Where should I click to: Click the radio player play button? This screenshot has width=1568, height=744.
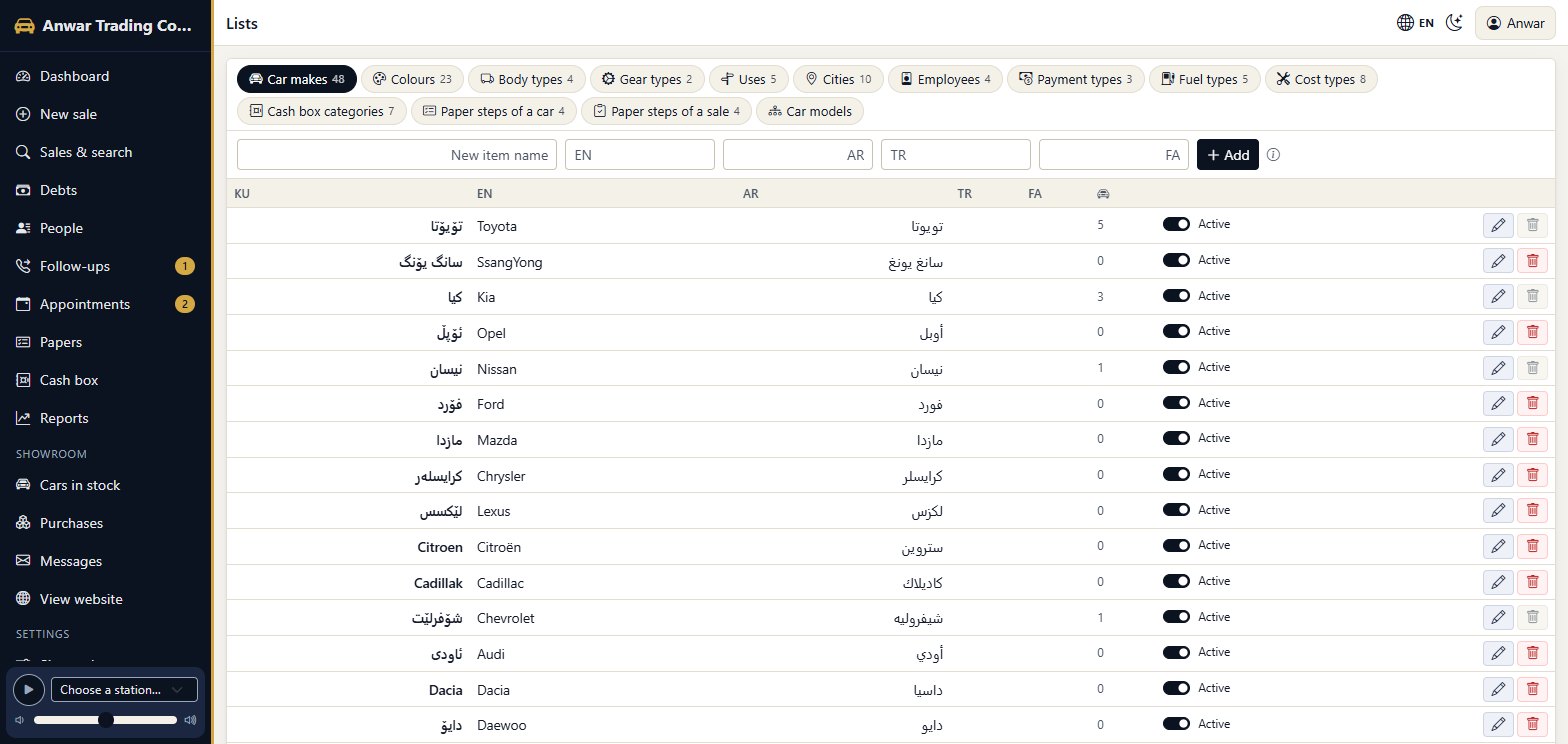click(x=28, y=689)
